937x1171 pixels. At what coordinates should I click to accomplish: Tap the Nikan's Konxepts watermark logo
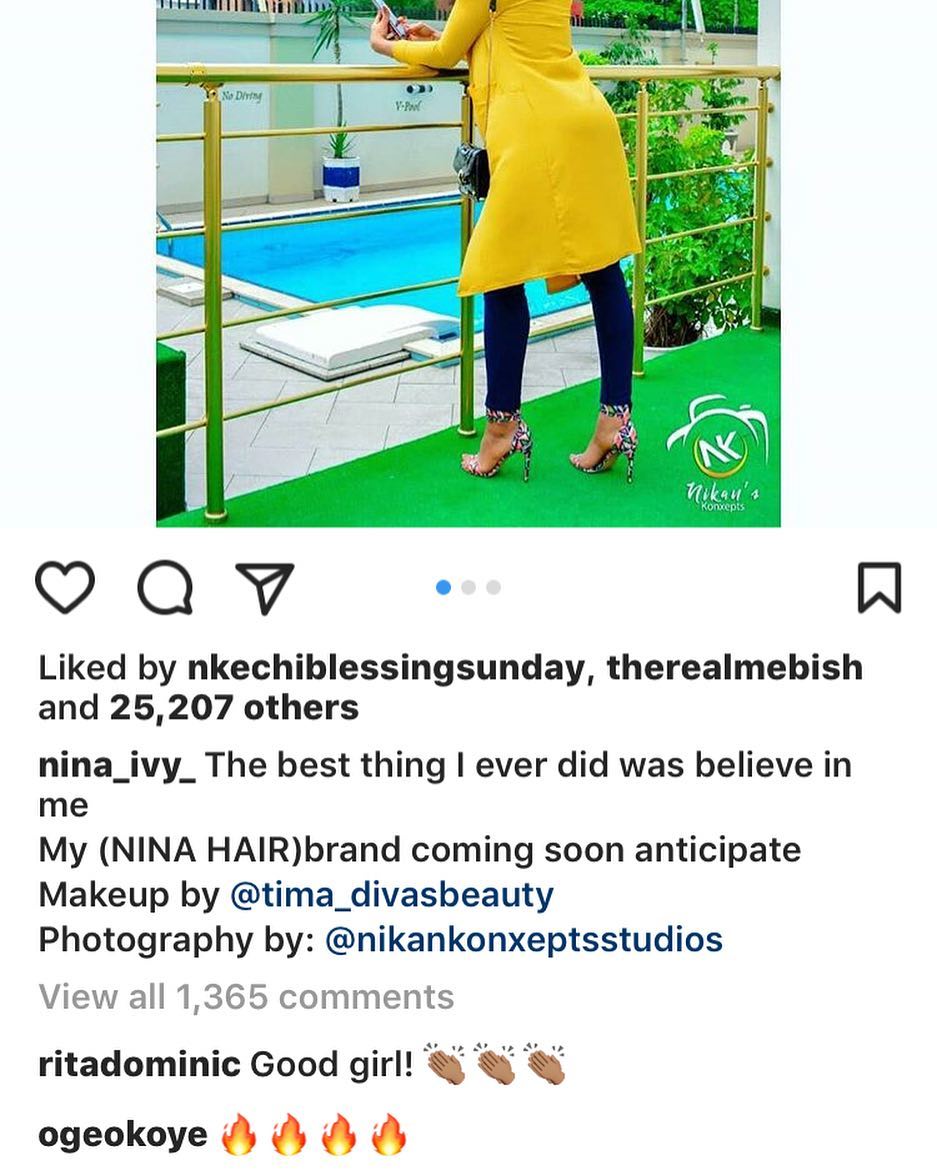tap(717, 453)
